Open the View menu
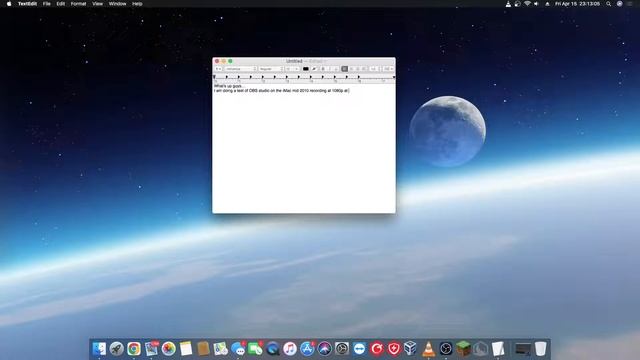Screen dimensions: 640x360 tap(97, 4)
